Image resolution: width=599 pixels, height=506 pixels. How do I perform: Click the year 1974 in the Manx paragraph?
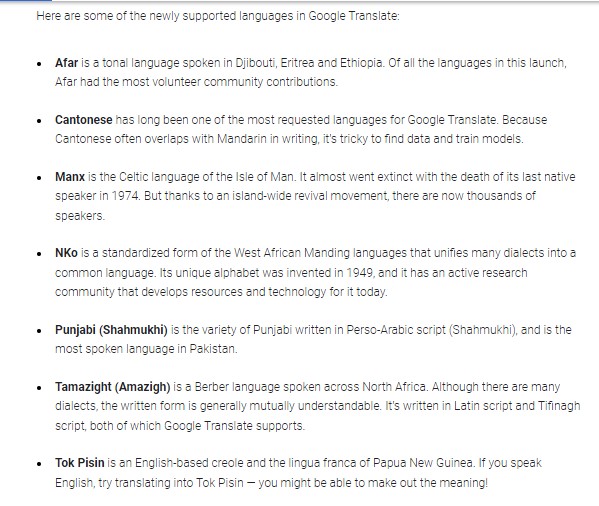[126, 196]
